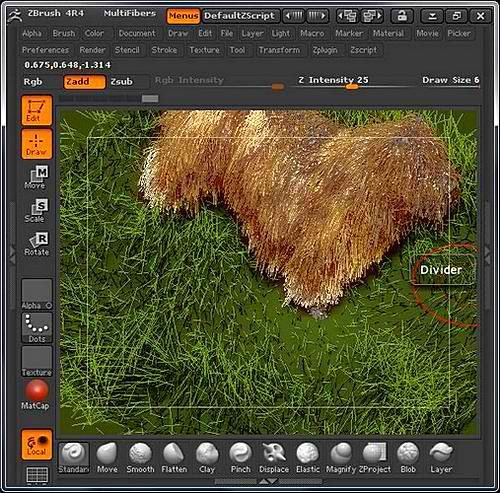
Task: Load previous UI layout icon
Action: pyautogui.click(x=347, y=16)
